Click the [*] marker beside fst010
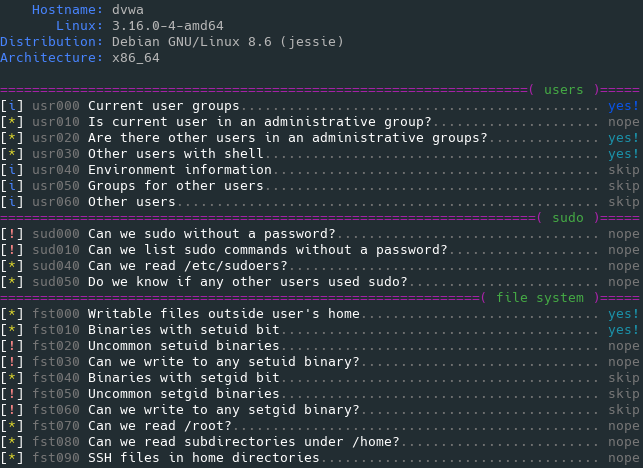This screenshot has width=643, height=468. tap(12, 330)
